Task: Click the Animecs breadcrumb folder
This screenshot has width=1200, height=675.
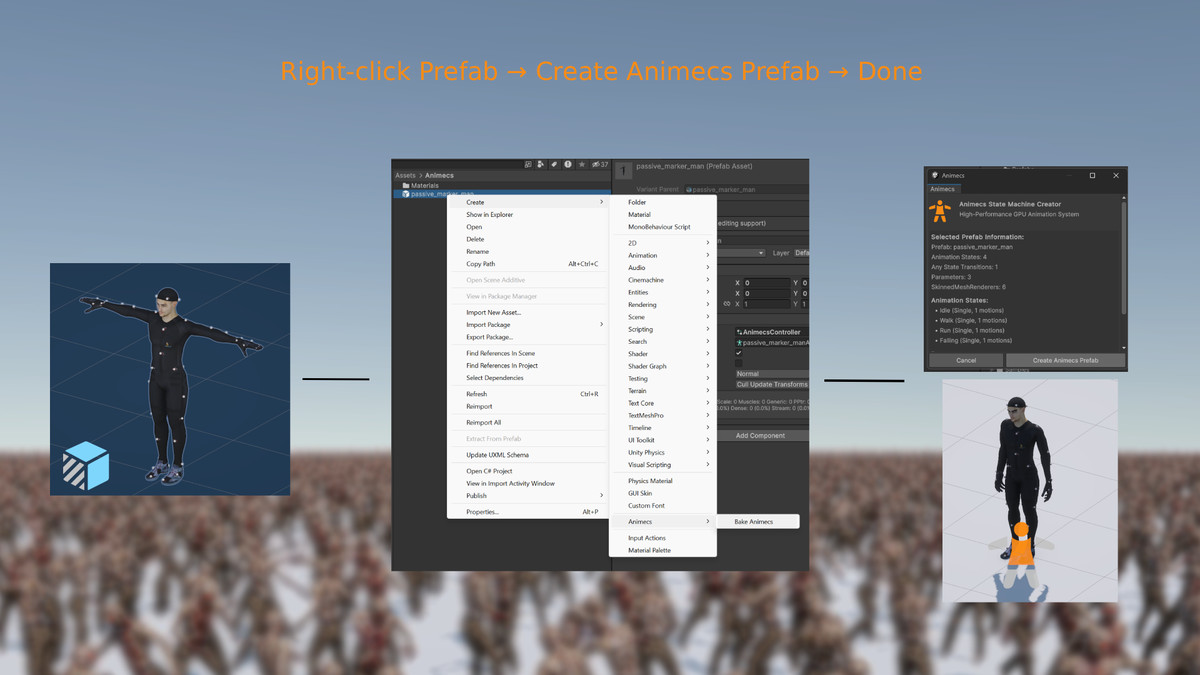Action: (x=439, y=175)
